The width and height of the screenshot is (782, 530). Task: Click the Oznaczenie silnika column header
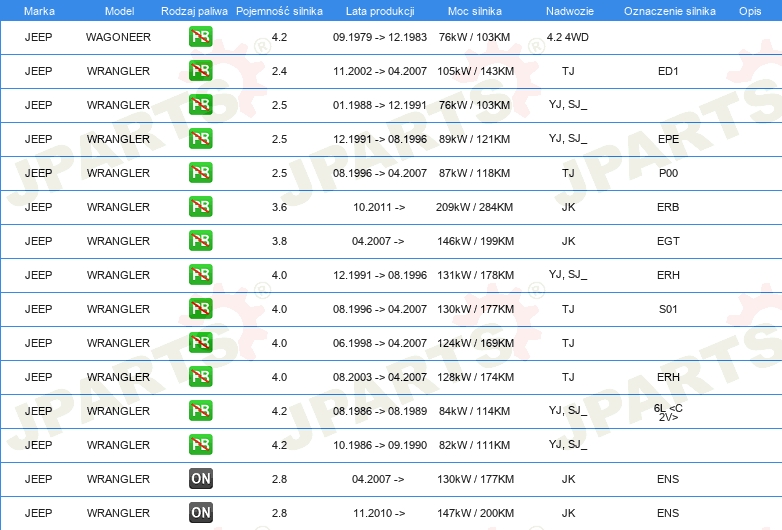tap(669, 11)
